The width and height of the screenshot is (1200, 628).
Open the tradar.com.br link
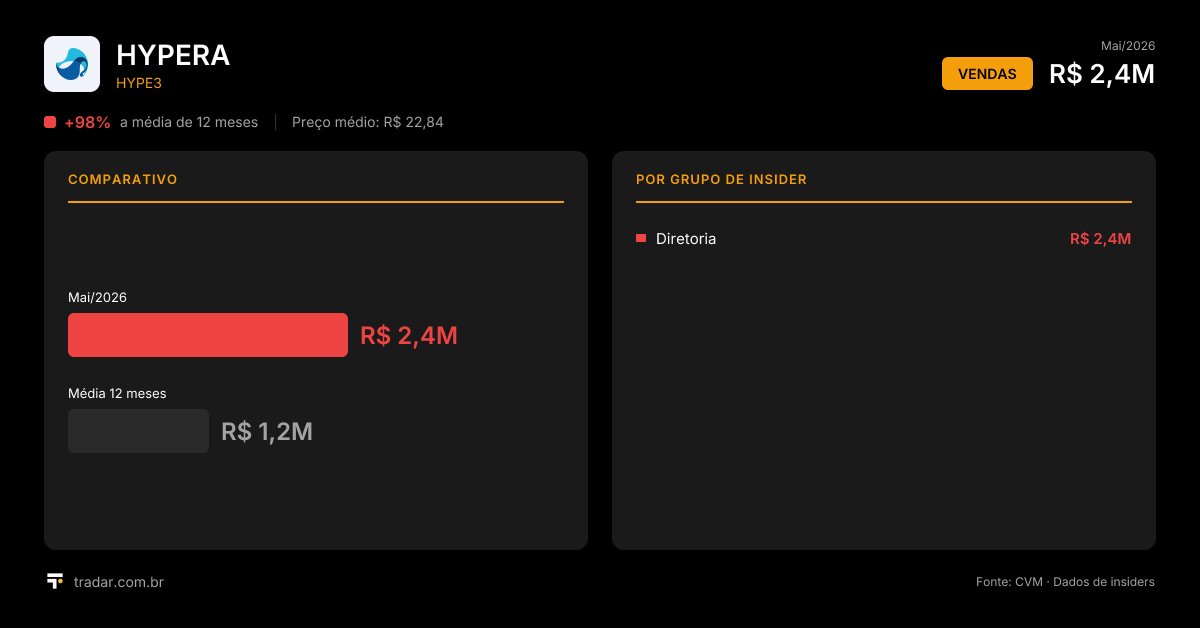pyautogui.click(x=119, y=581)
